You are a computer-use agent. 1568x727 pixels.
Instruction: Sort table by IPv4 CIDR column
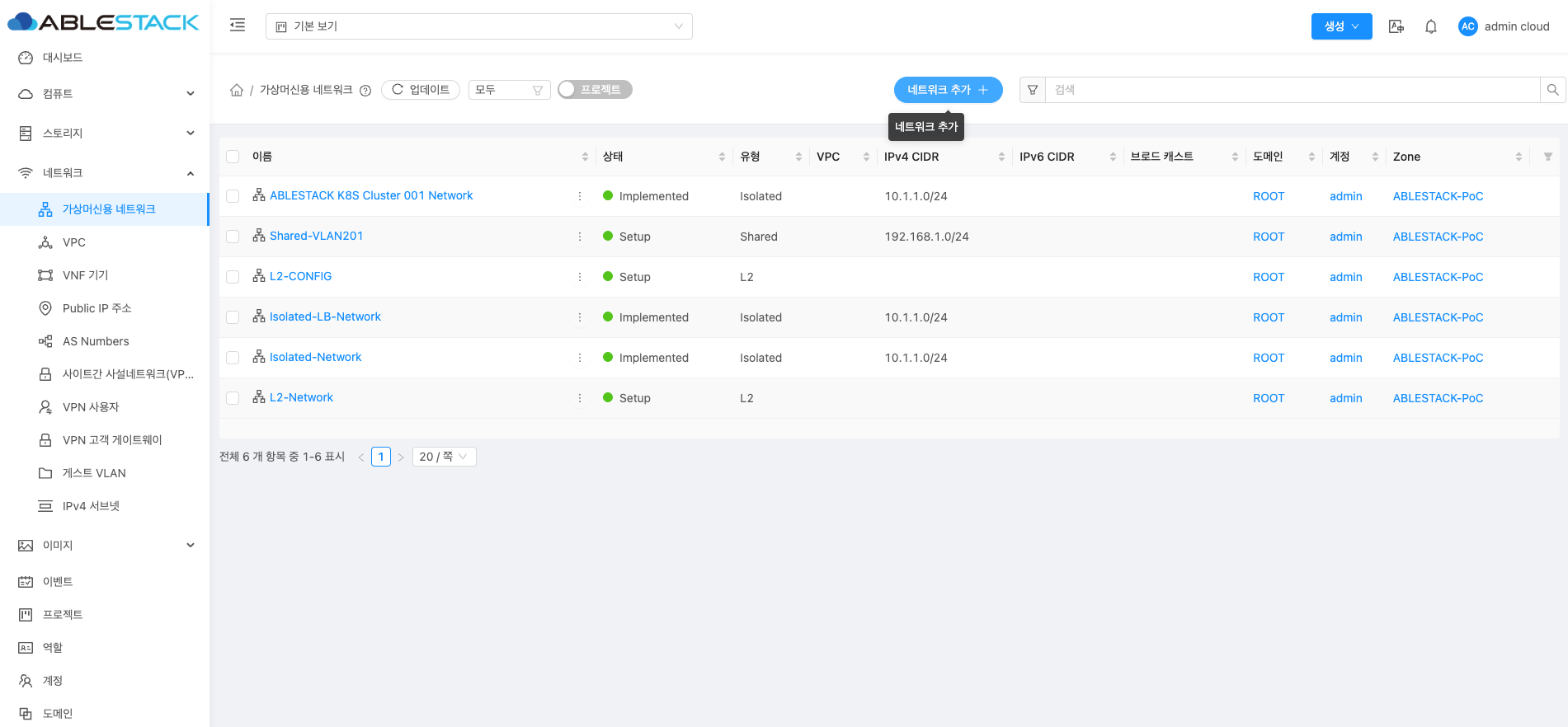tap(1001, 157)
